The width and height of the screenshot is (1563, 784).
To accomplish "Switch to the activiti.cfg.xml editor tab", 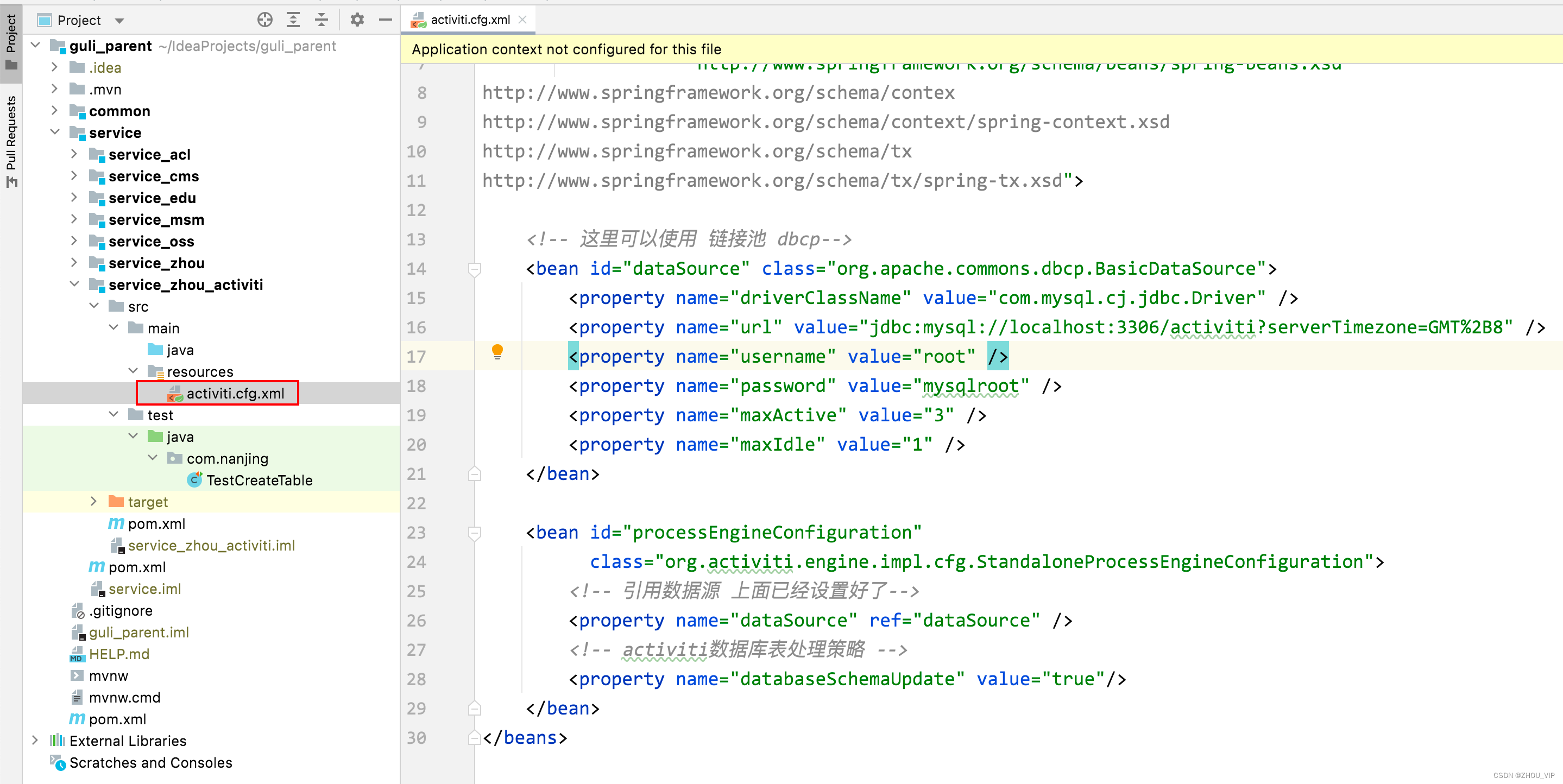I will click(470, 20).
